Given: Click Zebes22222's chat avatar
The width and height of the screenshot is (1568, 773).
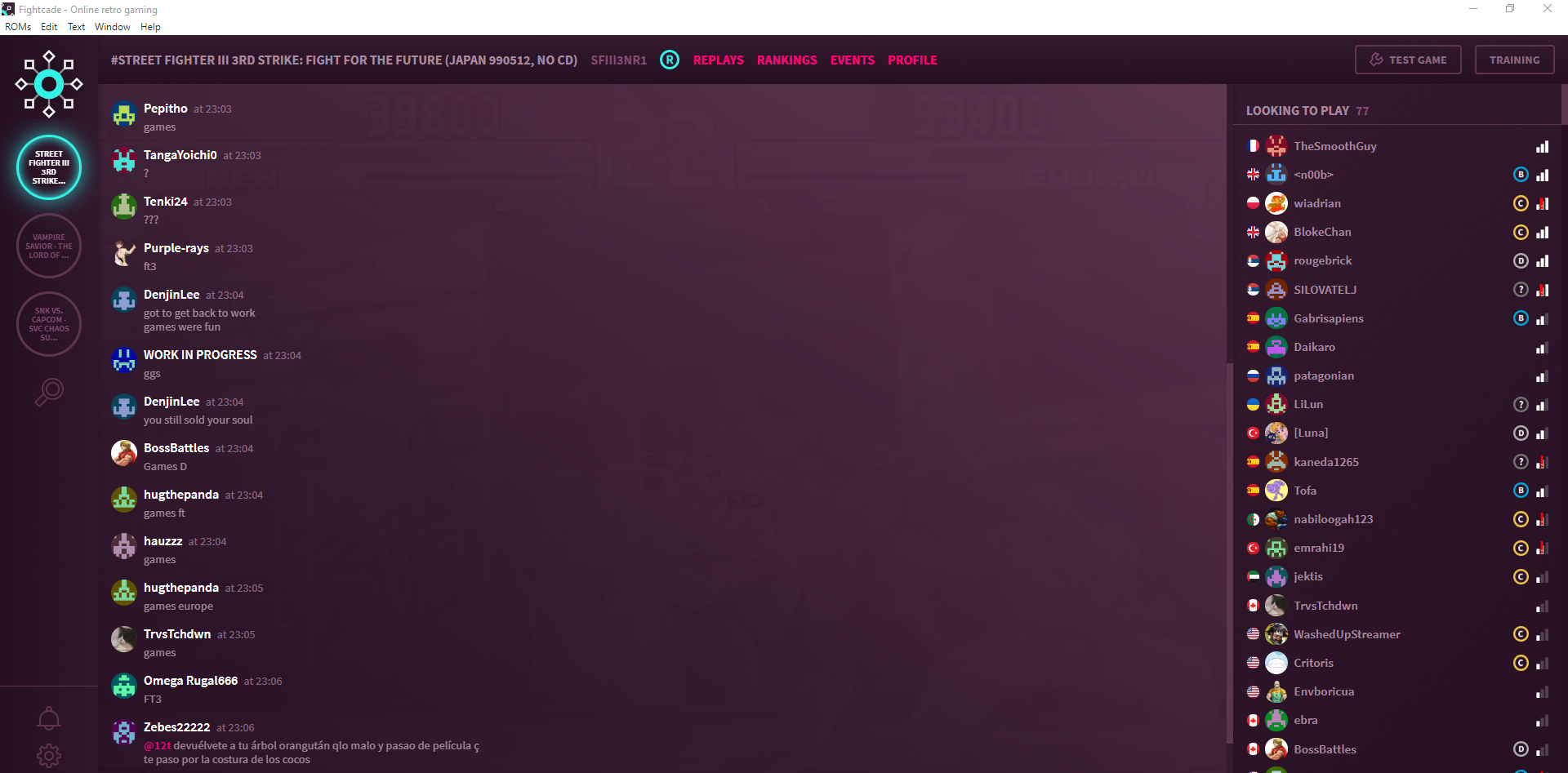Looking at the screenshot, I should 124,733.
